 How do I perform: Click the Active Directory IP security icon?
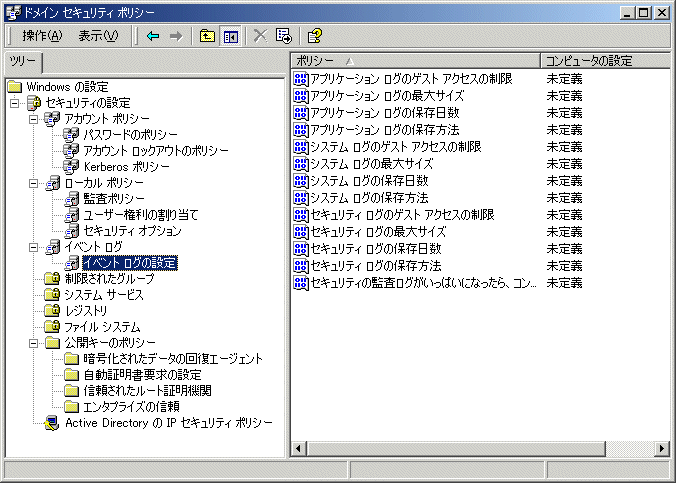52,423
